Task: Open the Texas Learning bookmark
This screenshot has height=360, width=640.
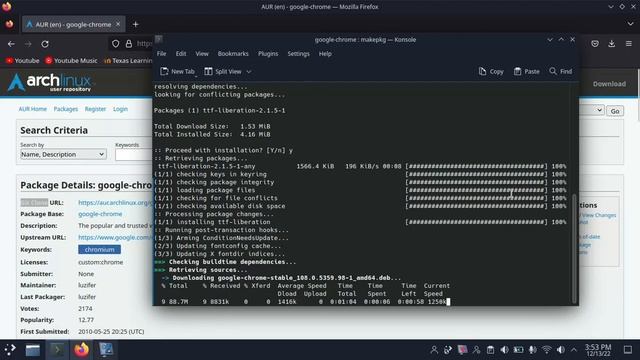Action: coord(128,60)
